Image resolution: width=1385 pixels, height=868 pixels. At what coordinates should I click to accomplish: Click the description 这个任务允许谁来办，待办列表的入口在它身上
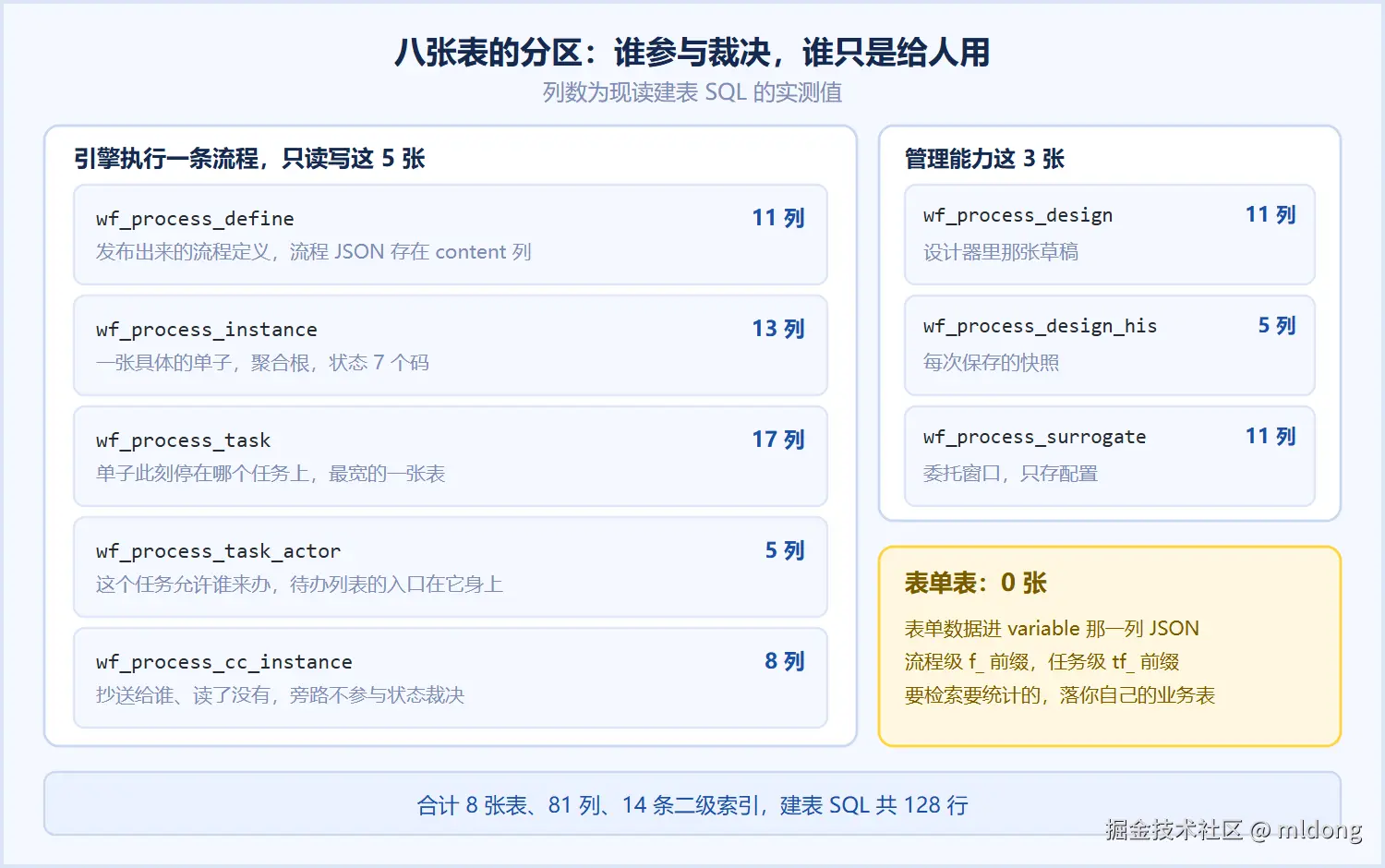[x=299, y=585]
